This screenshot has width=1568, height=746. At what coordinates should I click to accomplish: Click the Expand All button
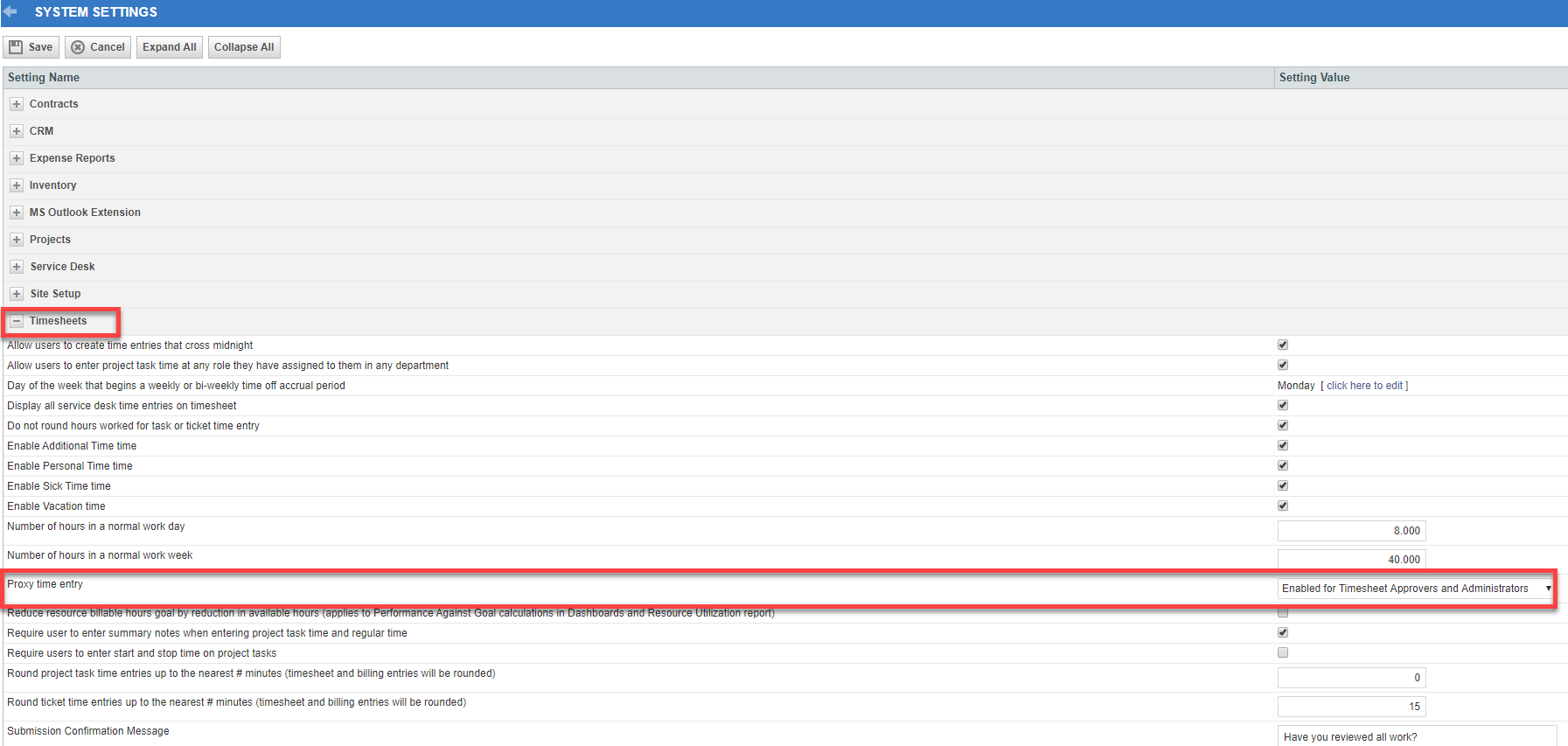click(170, 47)
